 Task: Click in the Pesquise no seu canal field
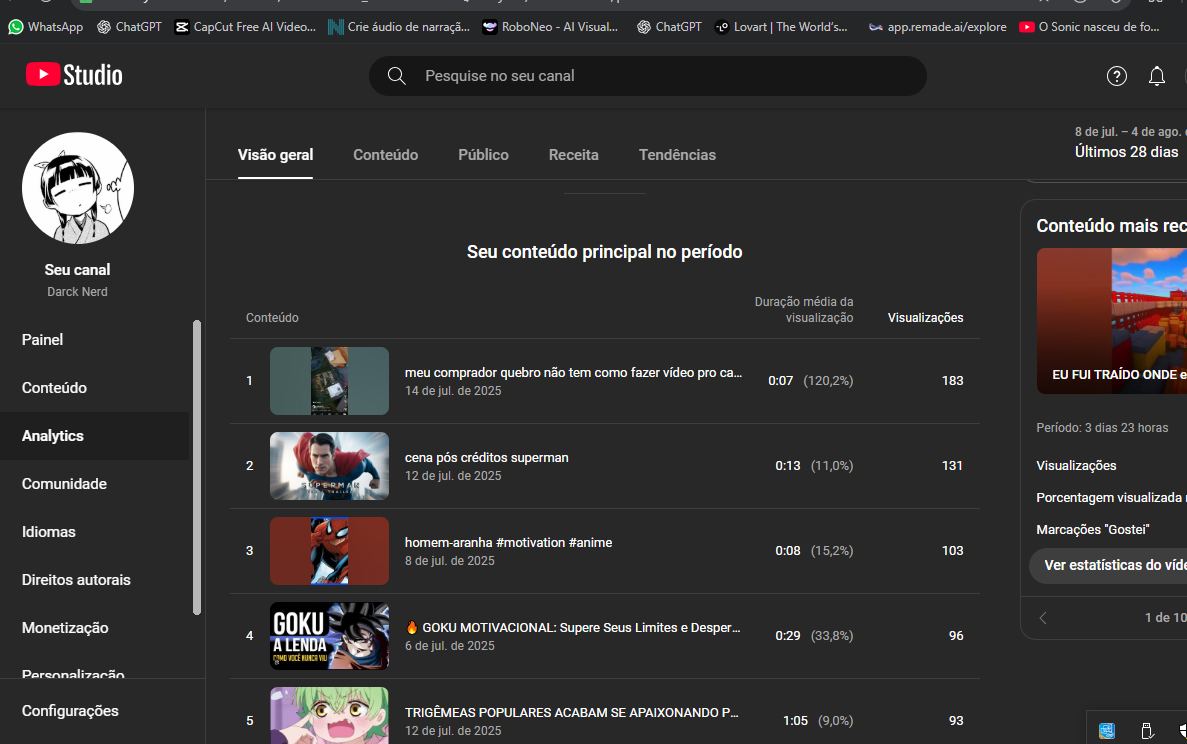click(x=647, y=76)
